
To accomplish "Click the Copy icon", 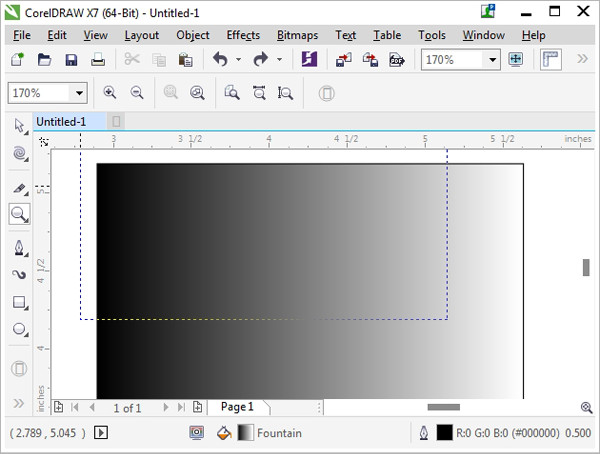I will pos(159,60).
